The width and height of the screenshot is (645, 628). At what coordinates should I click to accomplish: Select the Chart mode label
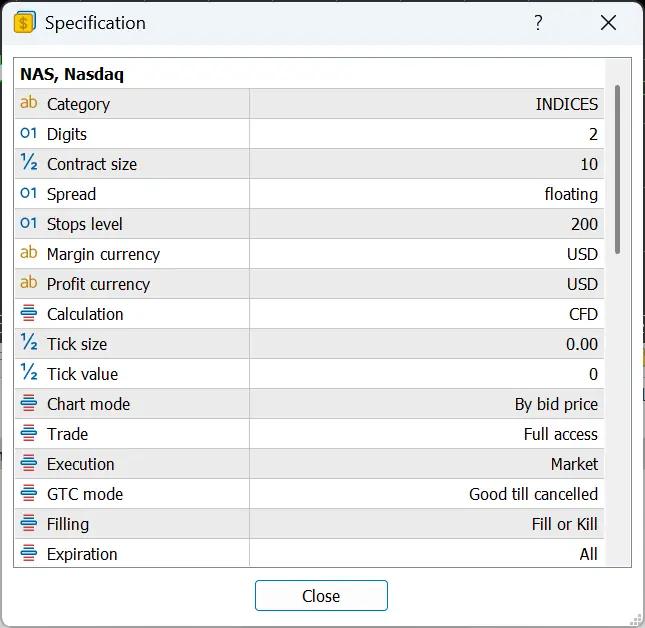[88, 405]
